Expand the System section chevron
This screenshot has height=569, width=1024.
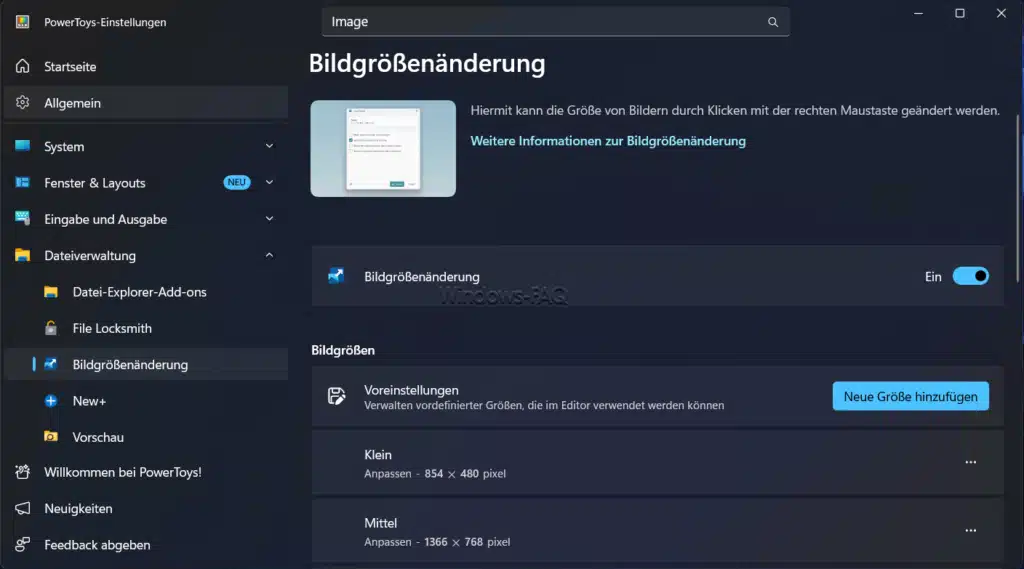click(269, 146)
